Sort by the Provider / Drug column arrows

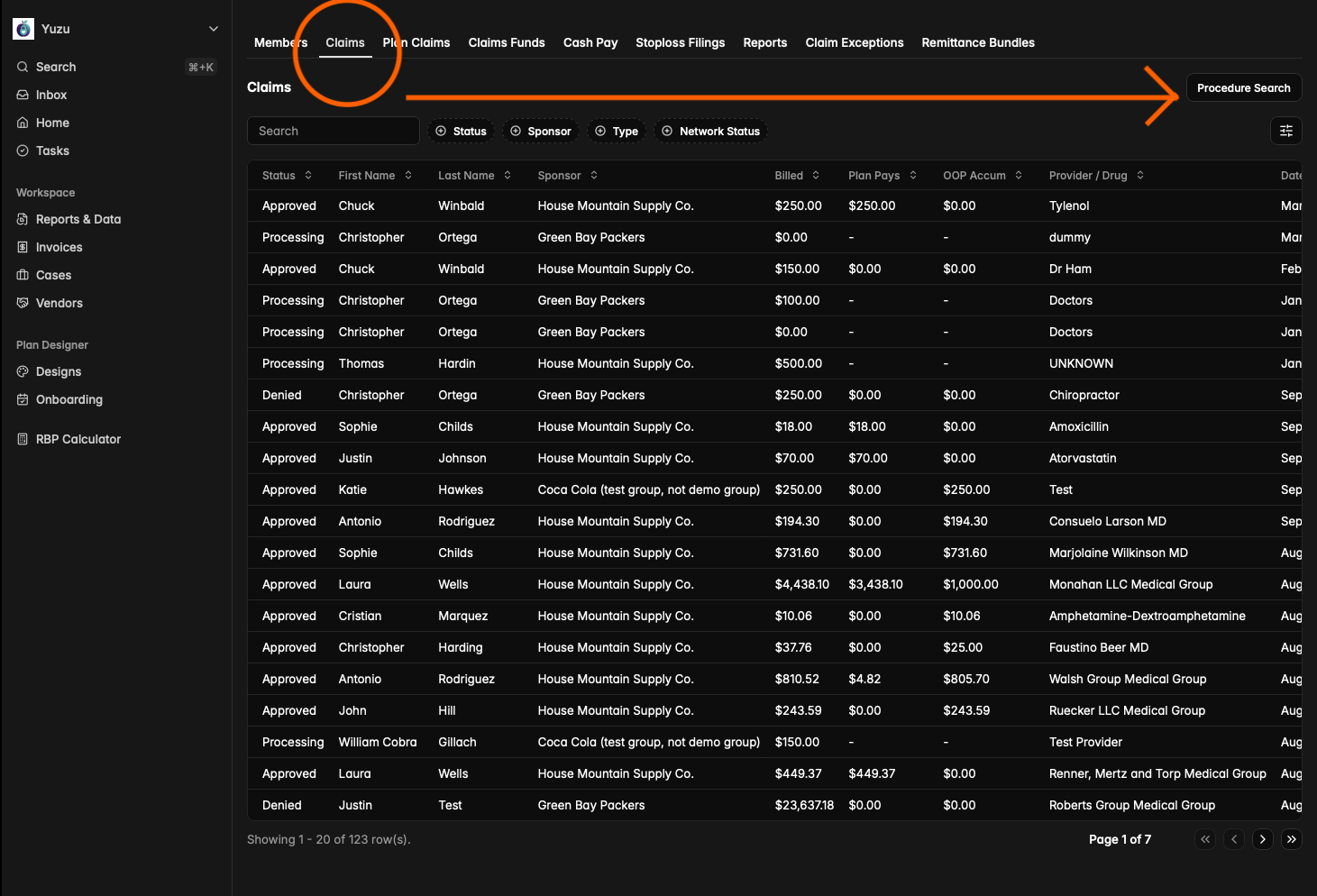(1140, 175)
